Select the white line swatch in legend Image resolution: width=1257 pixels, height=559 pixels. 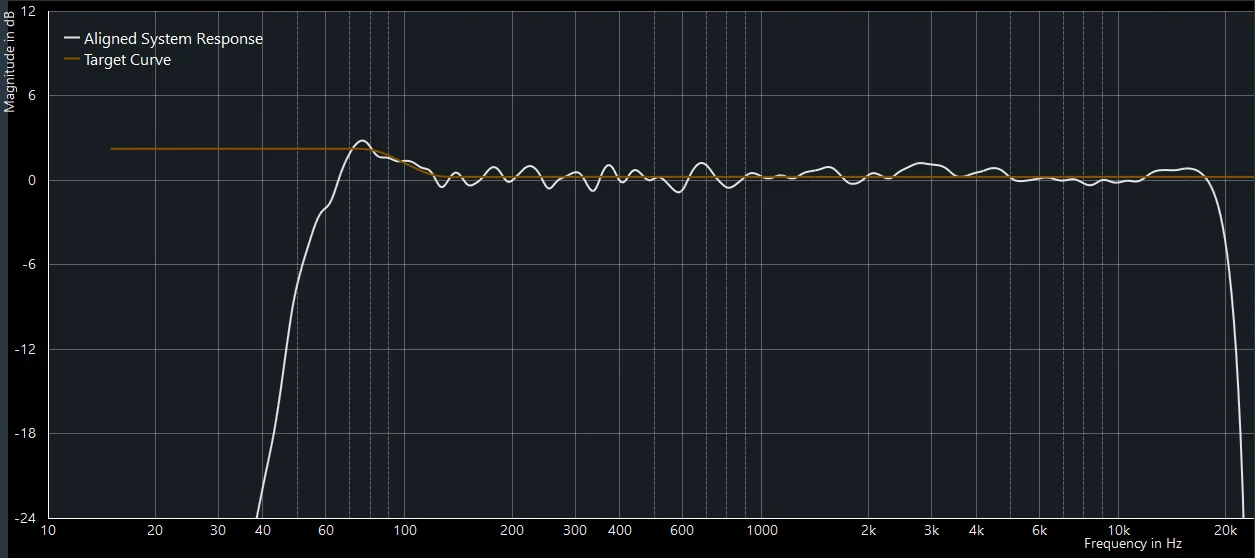click(x=71, y=39)
